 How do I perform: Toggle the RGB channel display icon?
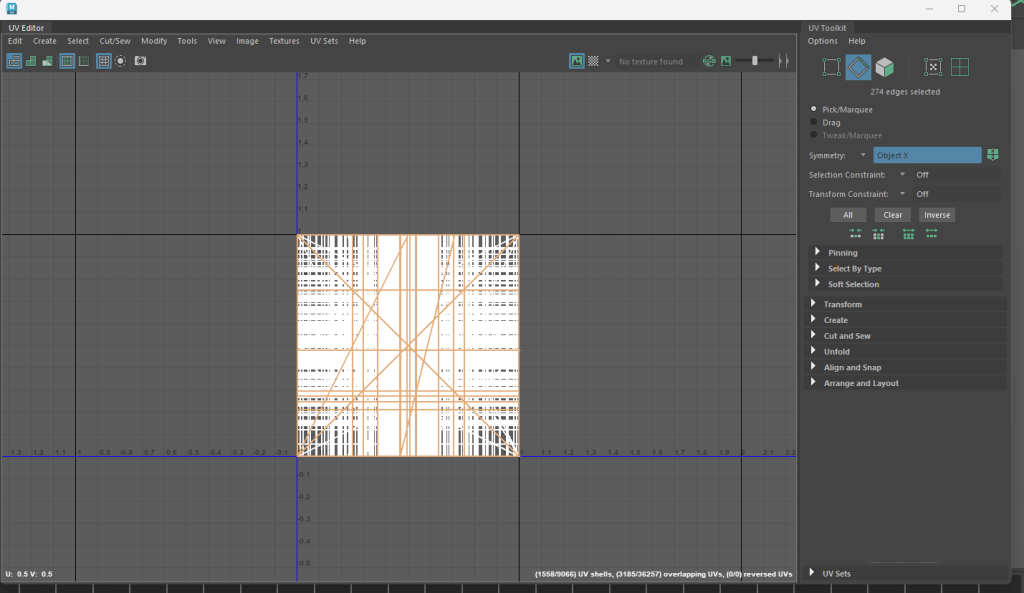[709, 61]
